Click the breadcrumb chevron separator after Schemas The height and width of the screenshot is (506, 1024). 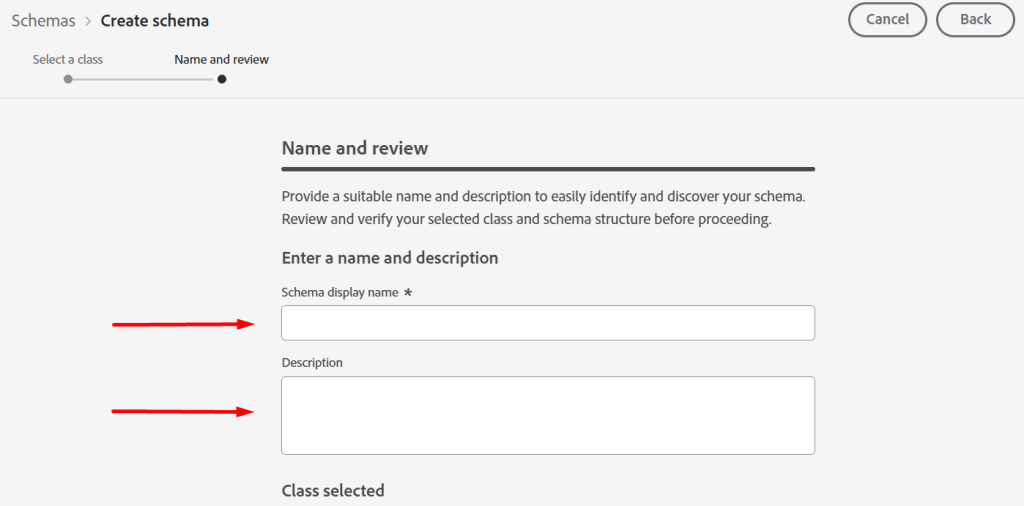click(88, 21)
